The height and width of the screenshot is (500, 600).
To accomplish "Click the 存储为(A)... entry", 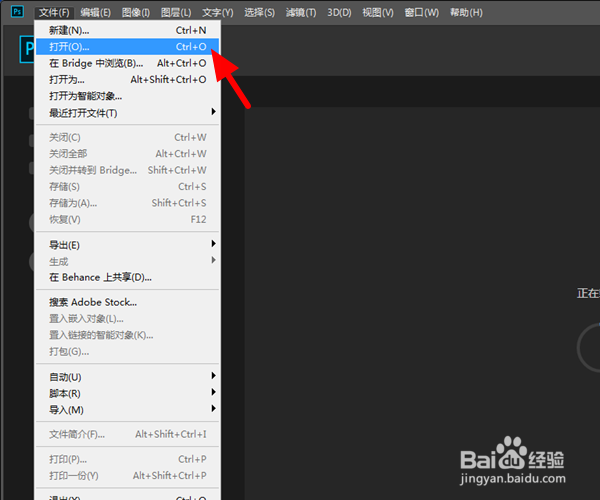I will (127, 203).
